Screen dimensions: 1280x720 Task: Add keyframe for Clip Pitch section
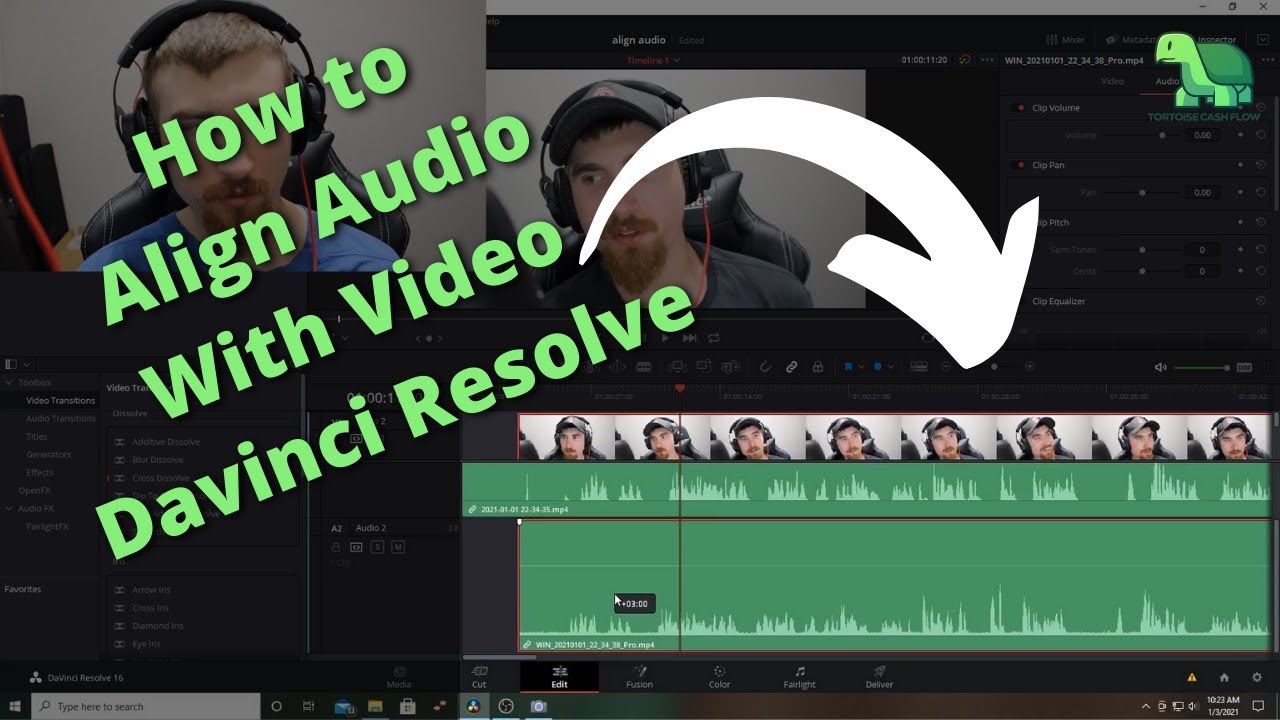(x=1240, y=223)
